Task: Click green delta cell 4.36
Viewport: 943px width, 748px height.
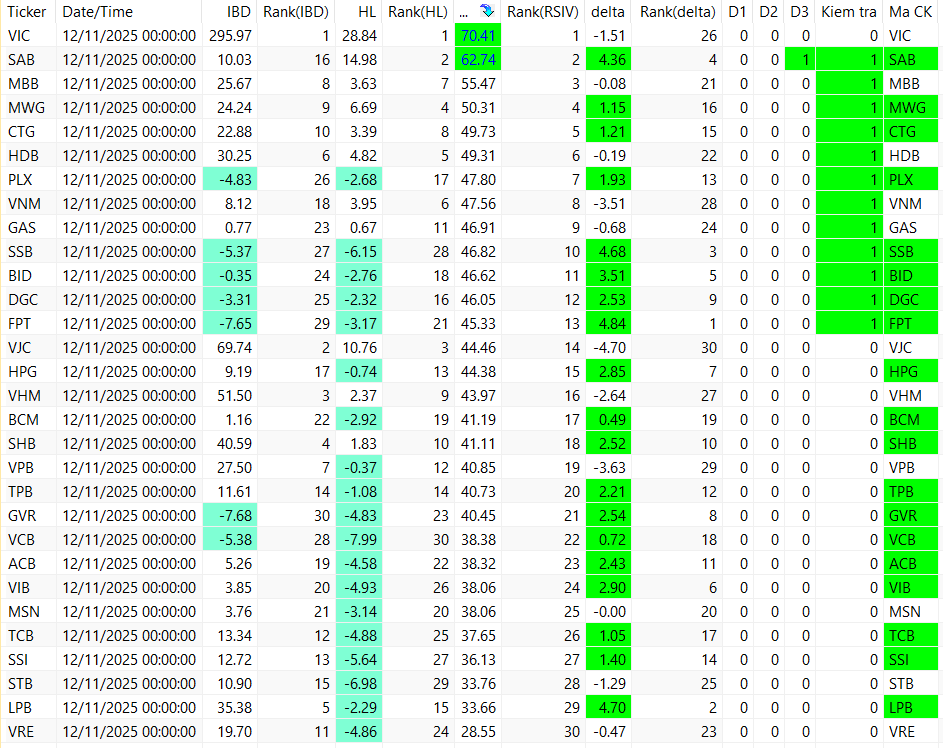Action: pyautogui.click(x=609, y=60)
